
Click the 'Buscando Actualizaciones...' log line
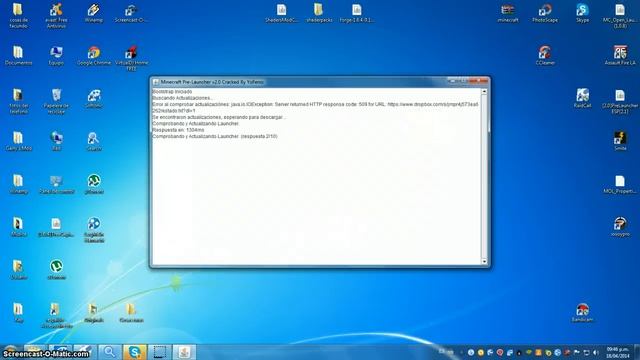pyautogui.click(x=182, y=98)
